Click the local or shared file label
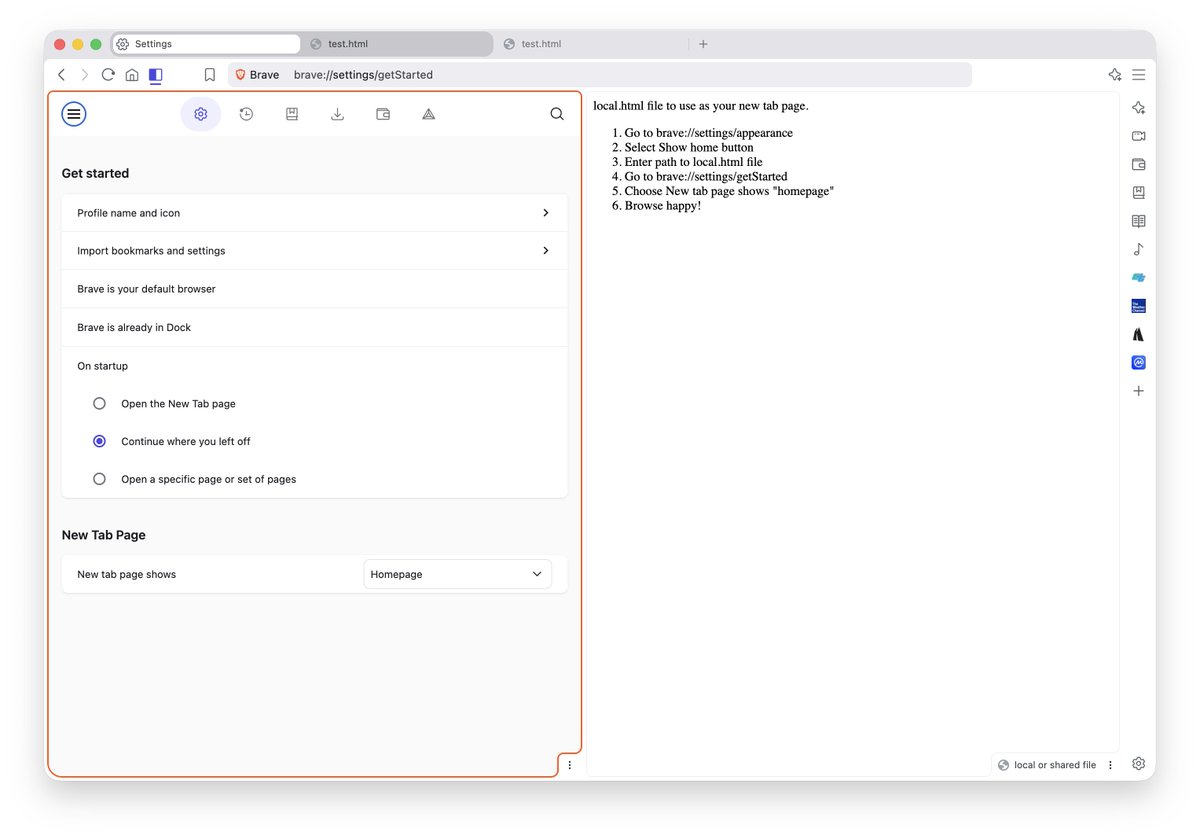The height and width of the screenshot is (839, 1200). [x=1055, y=765]
